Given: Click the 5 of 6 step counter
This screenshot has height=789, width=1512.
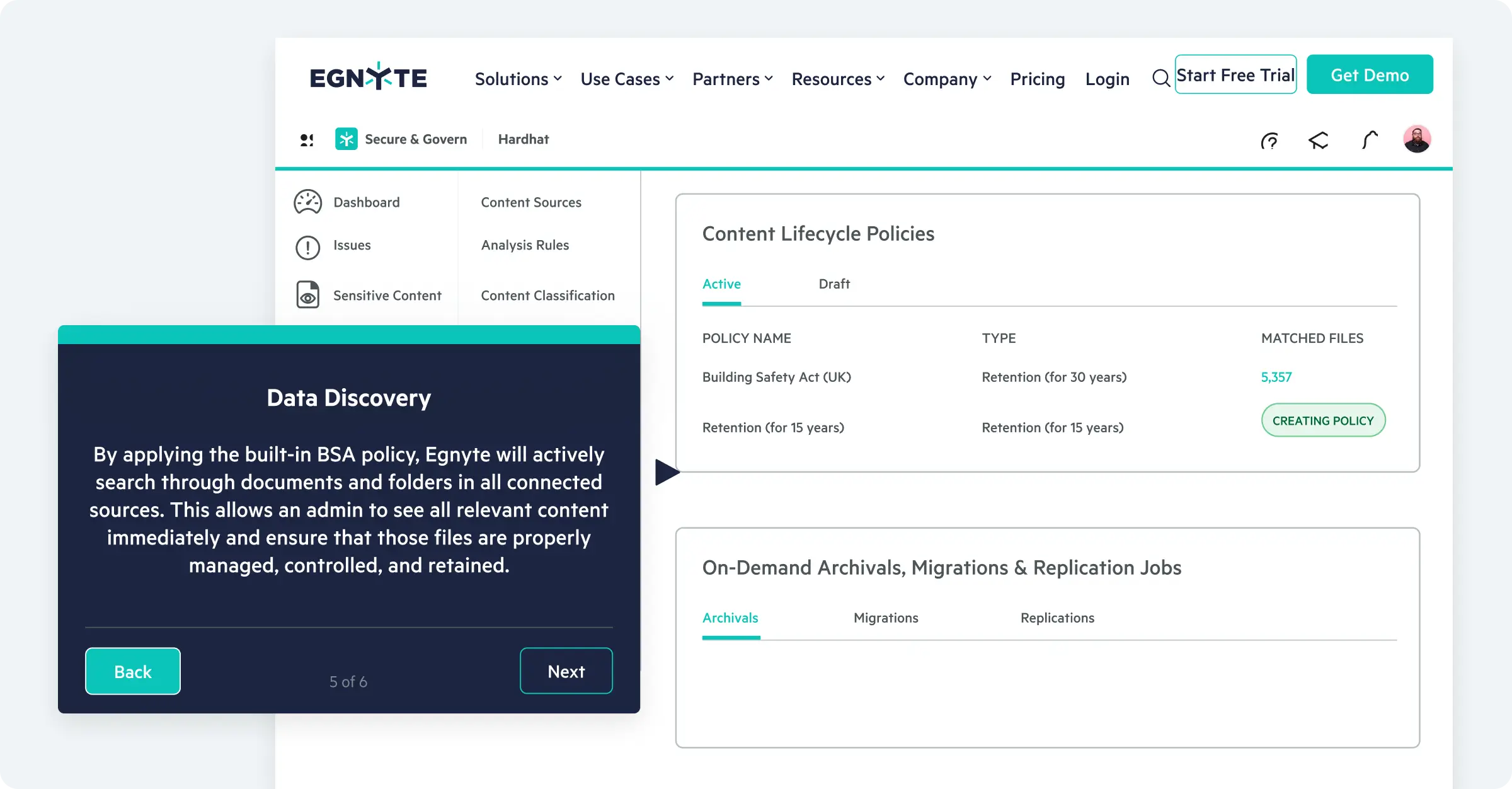Looking at the screenshot, I should click(348, 682).
